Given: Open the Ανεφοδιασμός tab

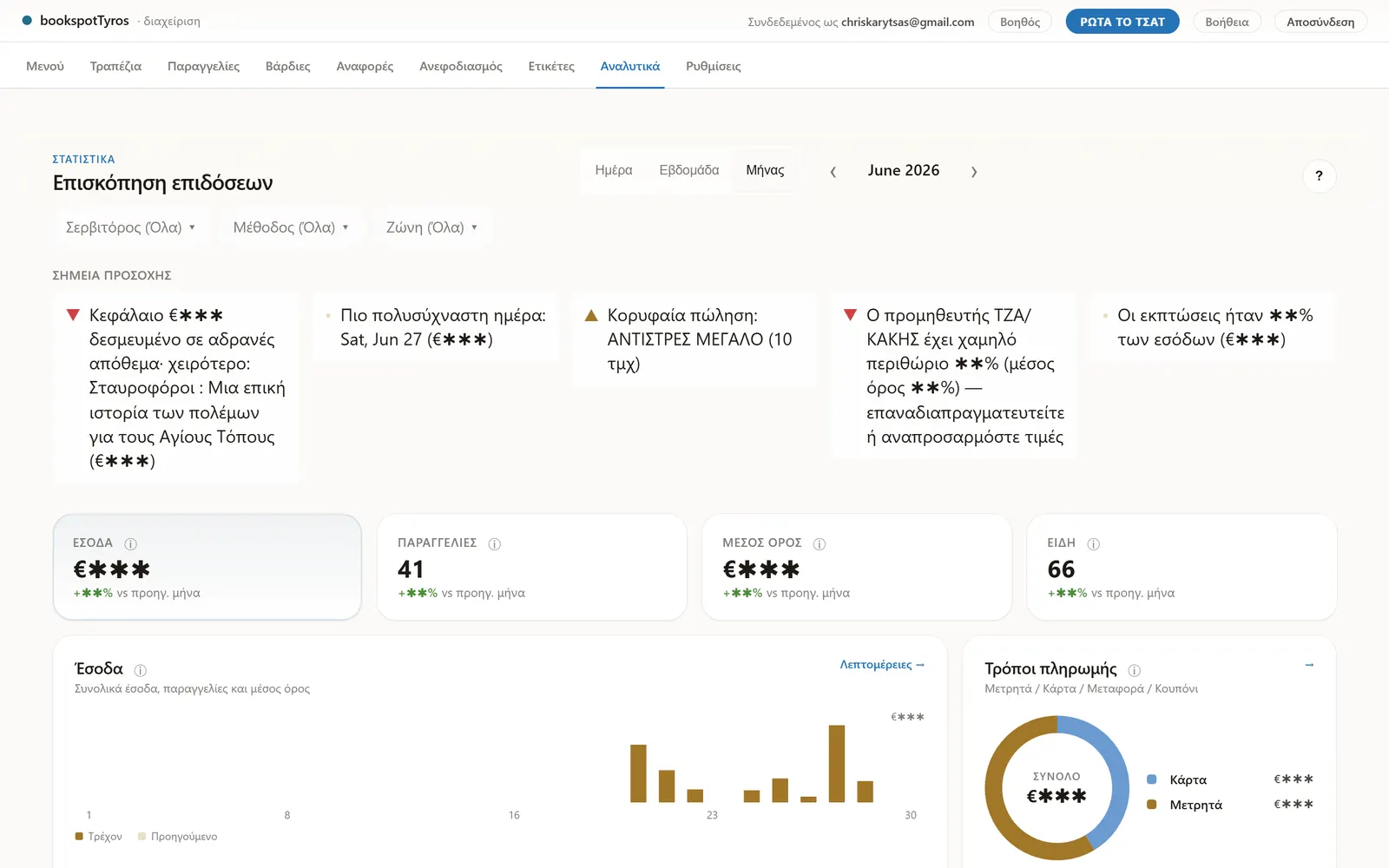Looking at the screenshot, I should (461, 66).
